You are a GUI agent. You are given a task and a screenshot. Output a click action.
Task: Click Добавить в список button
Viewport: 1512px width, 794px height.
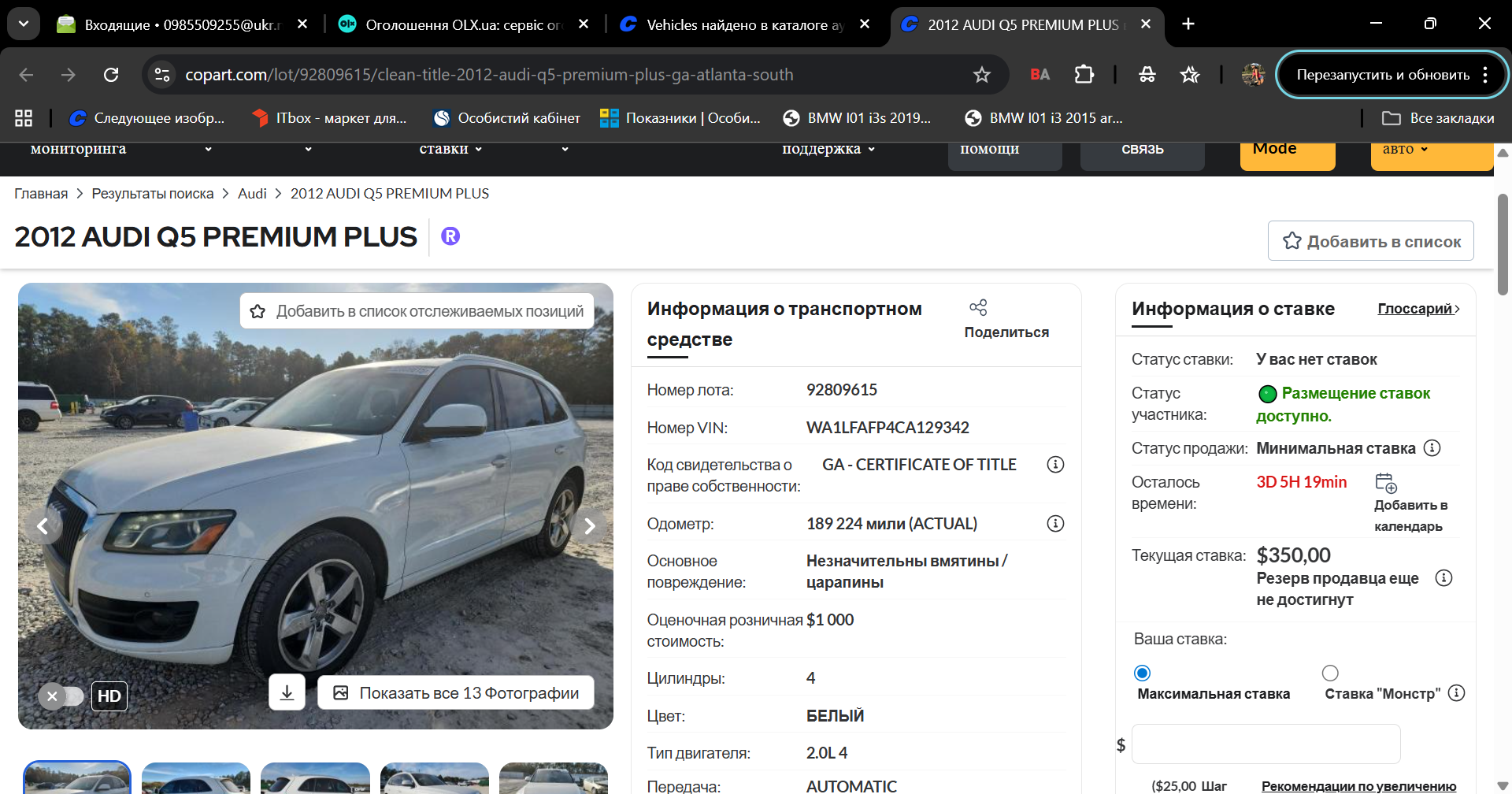pos(1370,241)
